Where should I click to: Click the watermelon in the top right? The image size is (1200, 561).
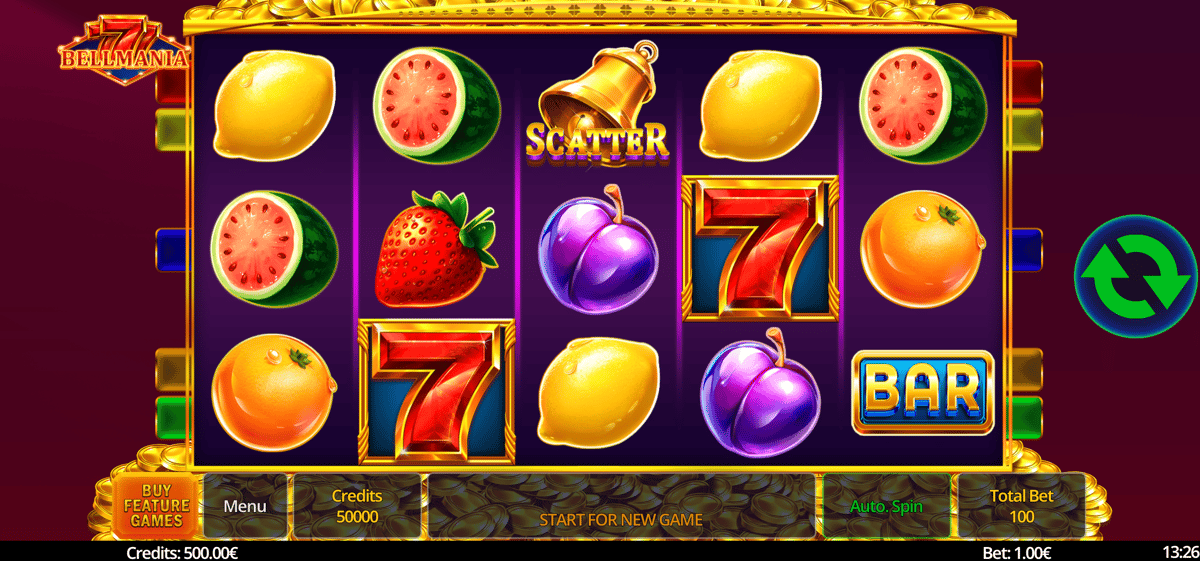click(922, 104)
